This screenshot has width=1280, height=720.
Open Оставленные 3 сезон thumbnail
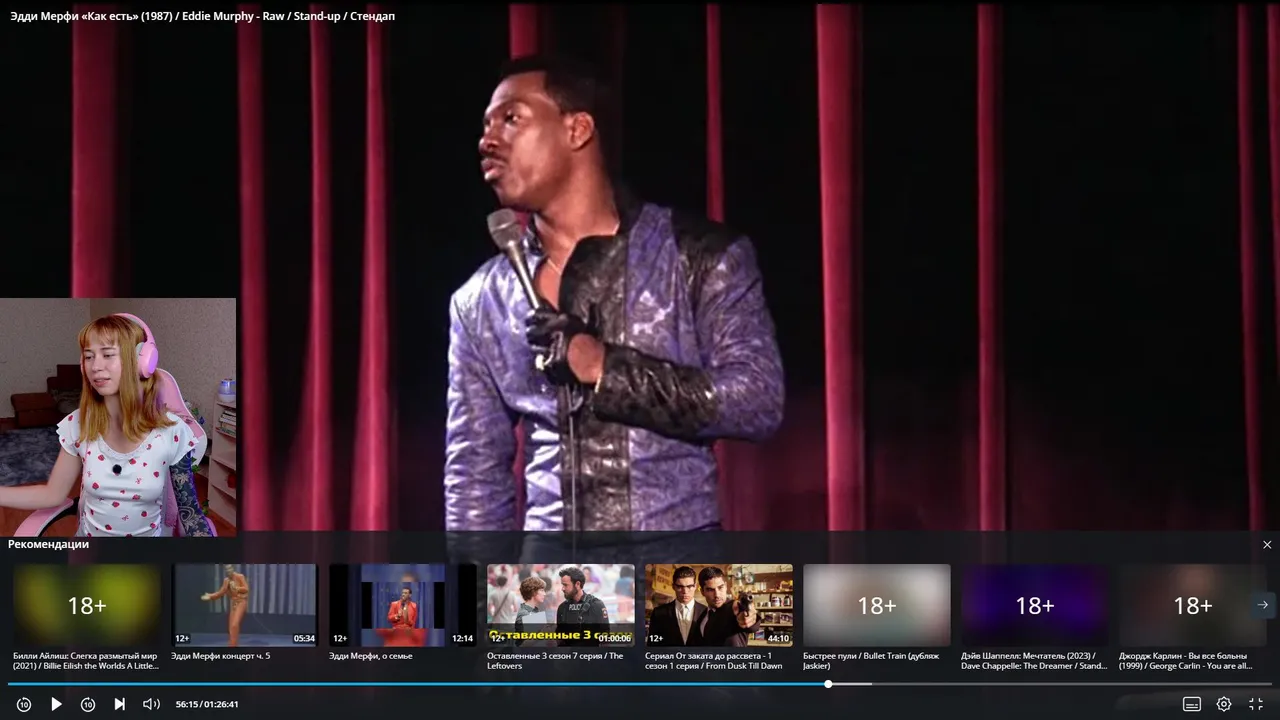(x=561, y=605)
